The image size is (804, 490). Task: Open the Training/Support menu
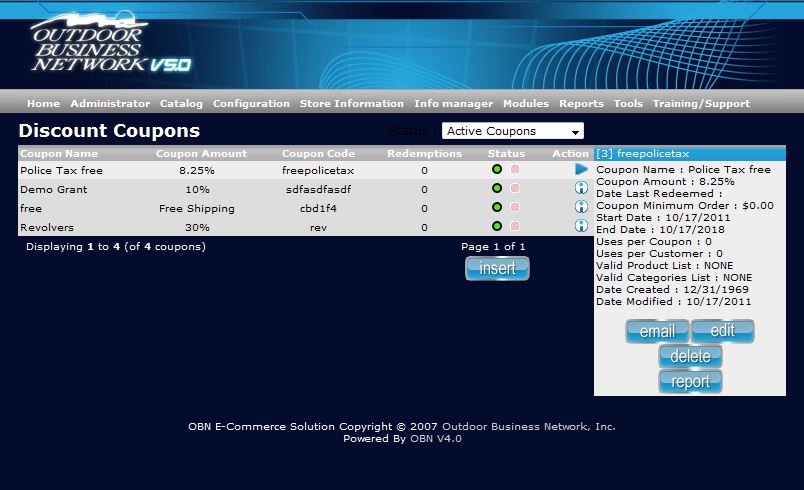(x=701, y=104)
